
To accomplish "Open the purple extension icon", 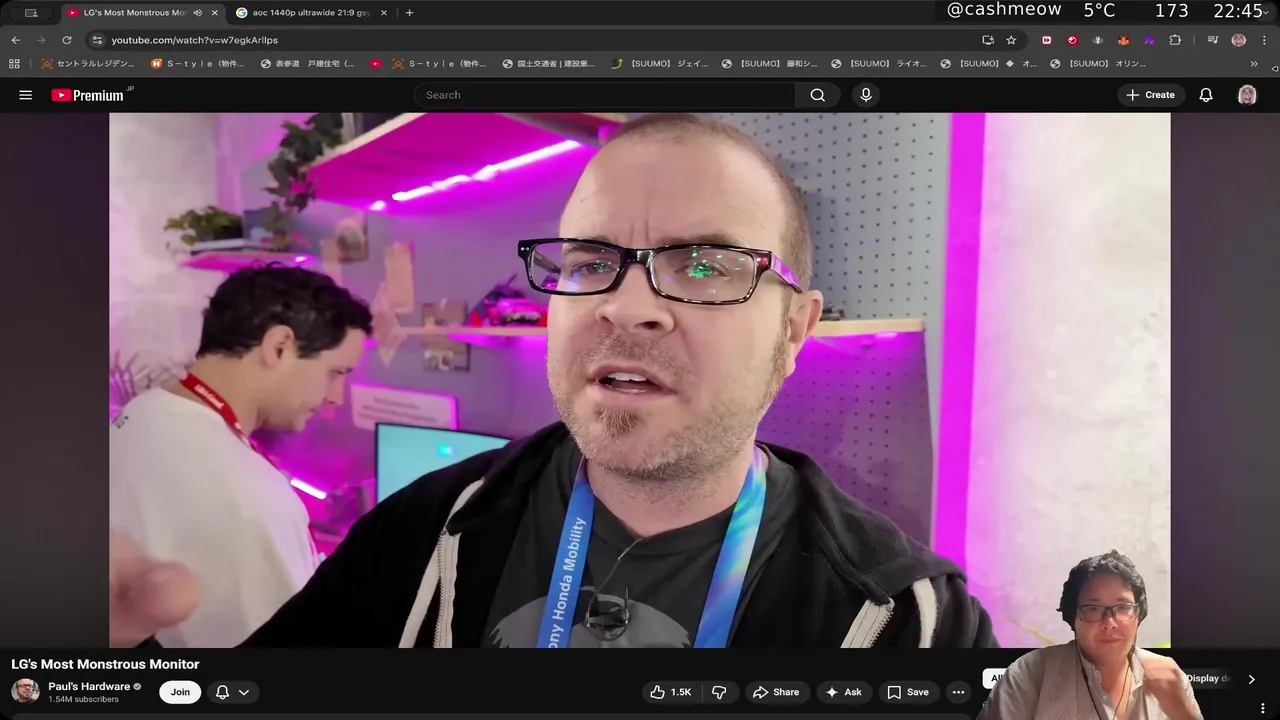I will pyautogui.click(x=1149, y=40).
